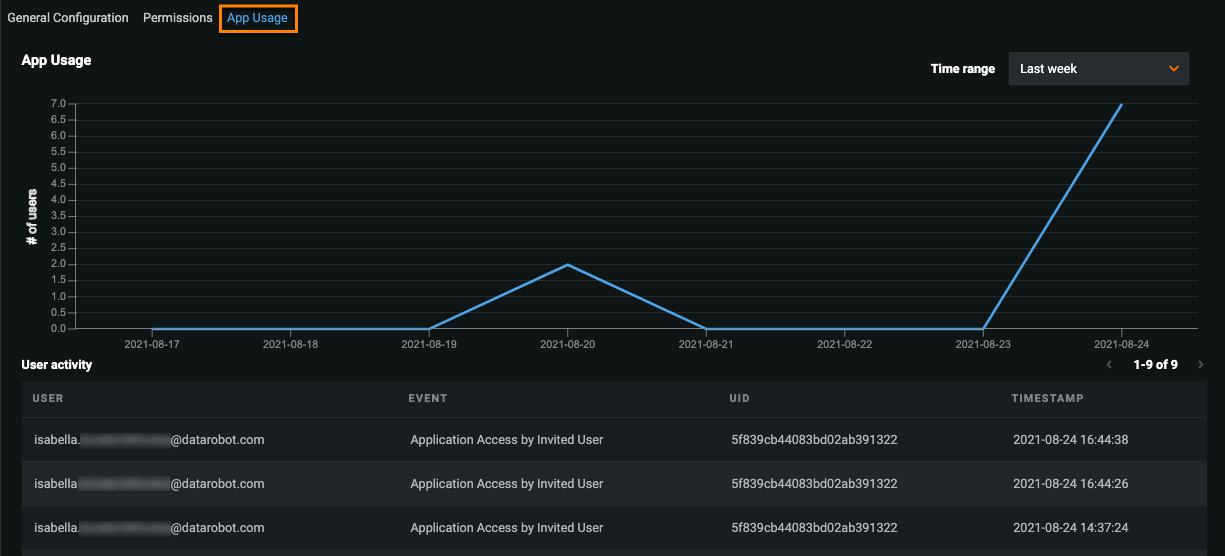The image size is (1225, 556).
Task: Go to previous page of user activity
Action: click(1109, 365)
